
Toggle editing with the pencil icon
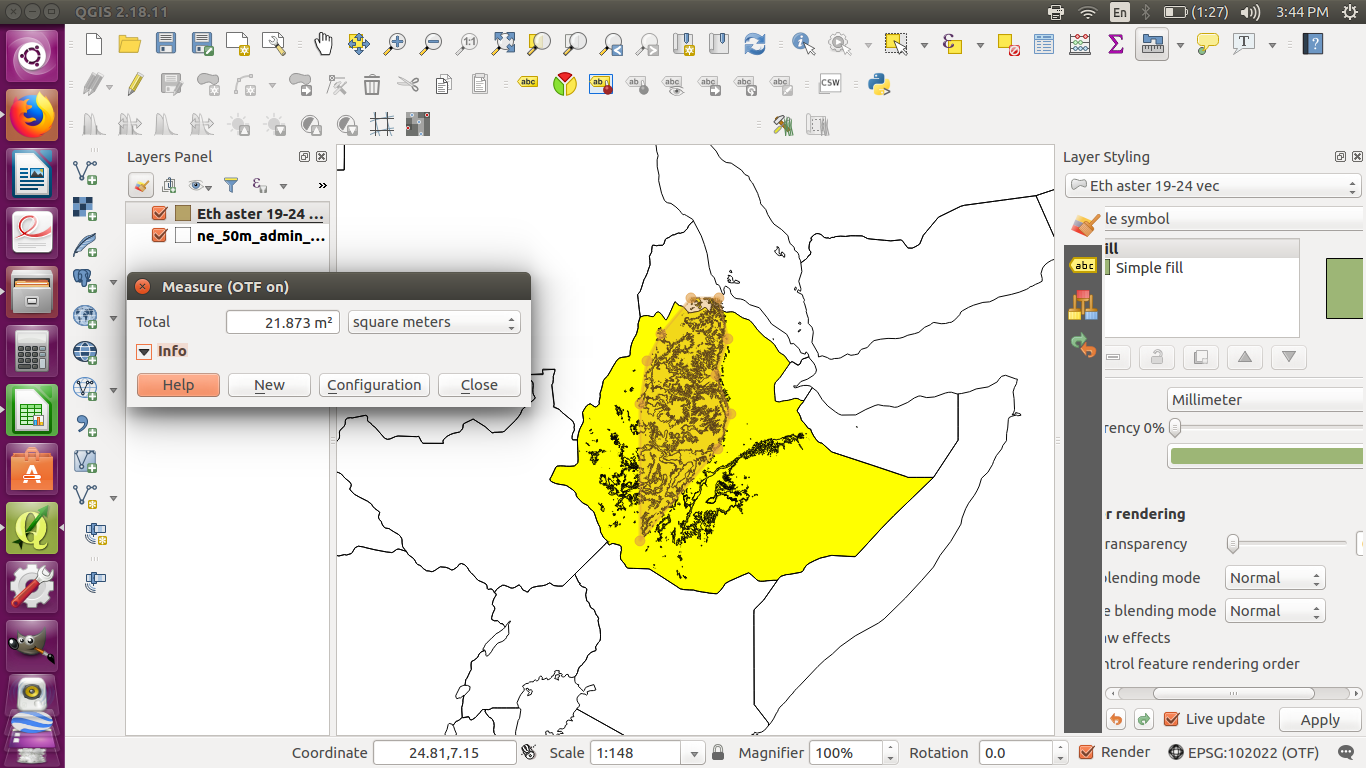[x=135, y=84]
